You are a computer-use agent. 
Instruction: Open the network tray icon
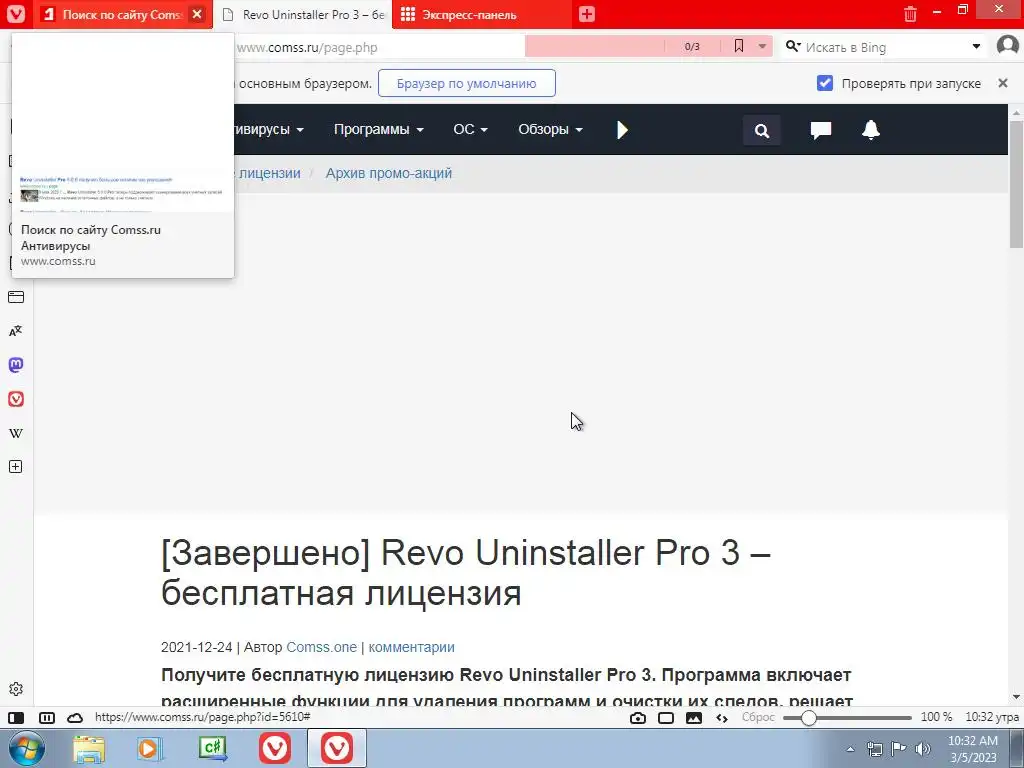click(x=874, y=749)
